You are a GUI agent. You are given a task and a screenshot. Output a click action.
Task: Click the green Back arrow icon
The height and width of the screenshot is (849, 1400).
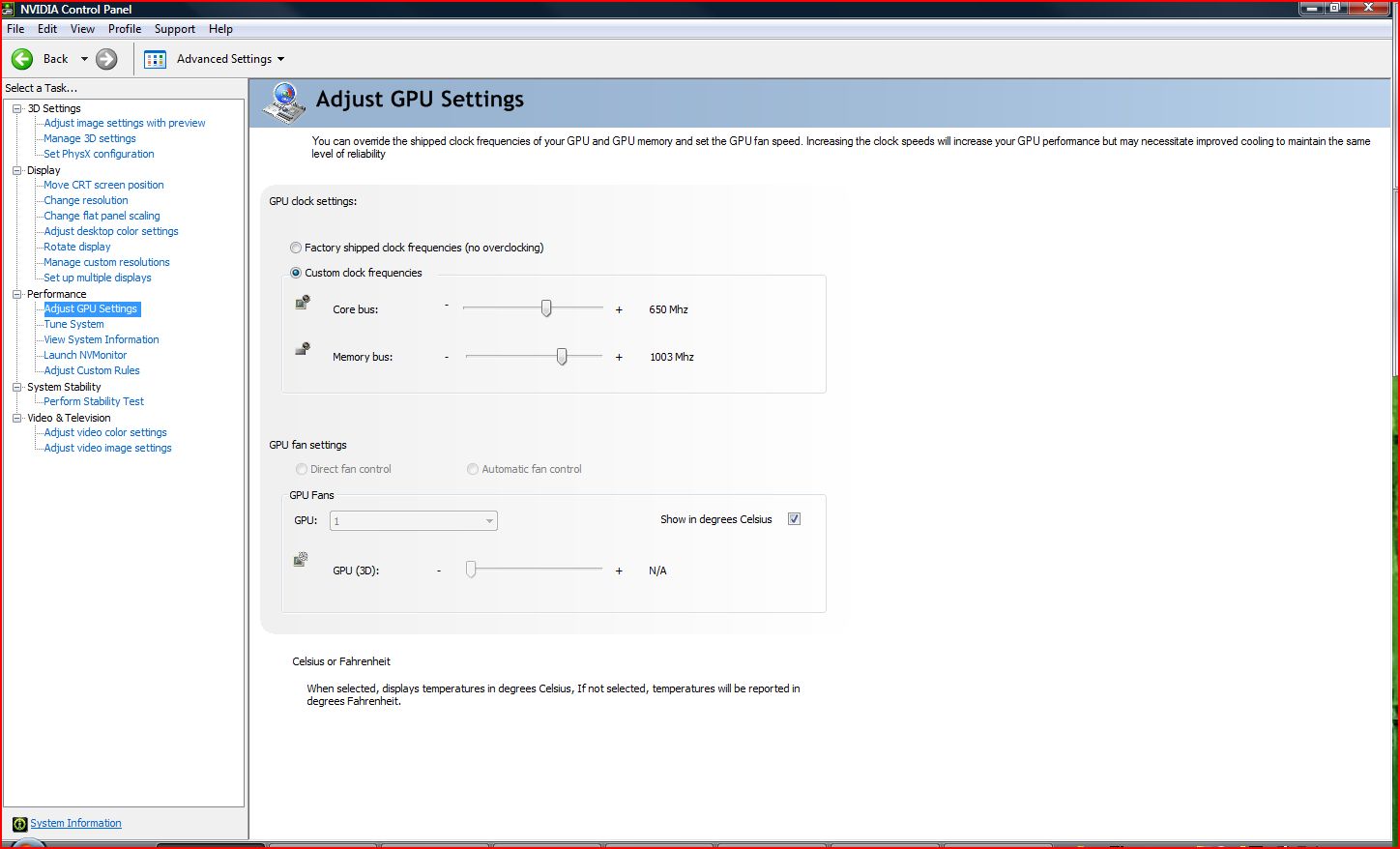tap(22, 59)
